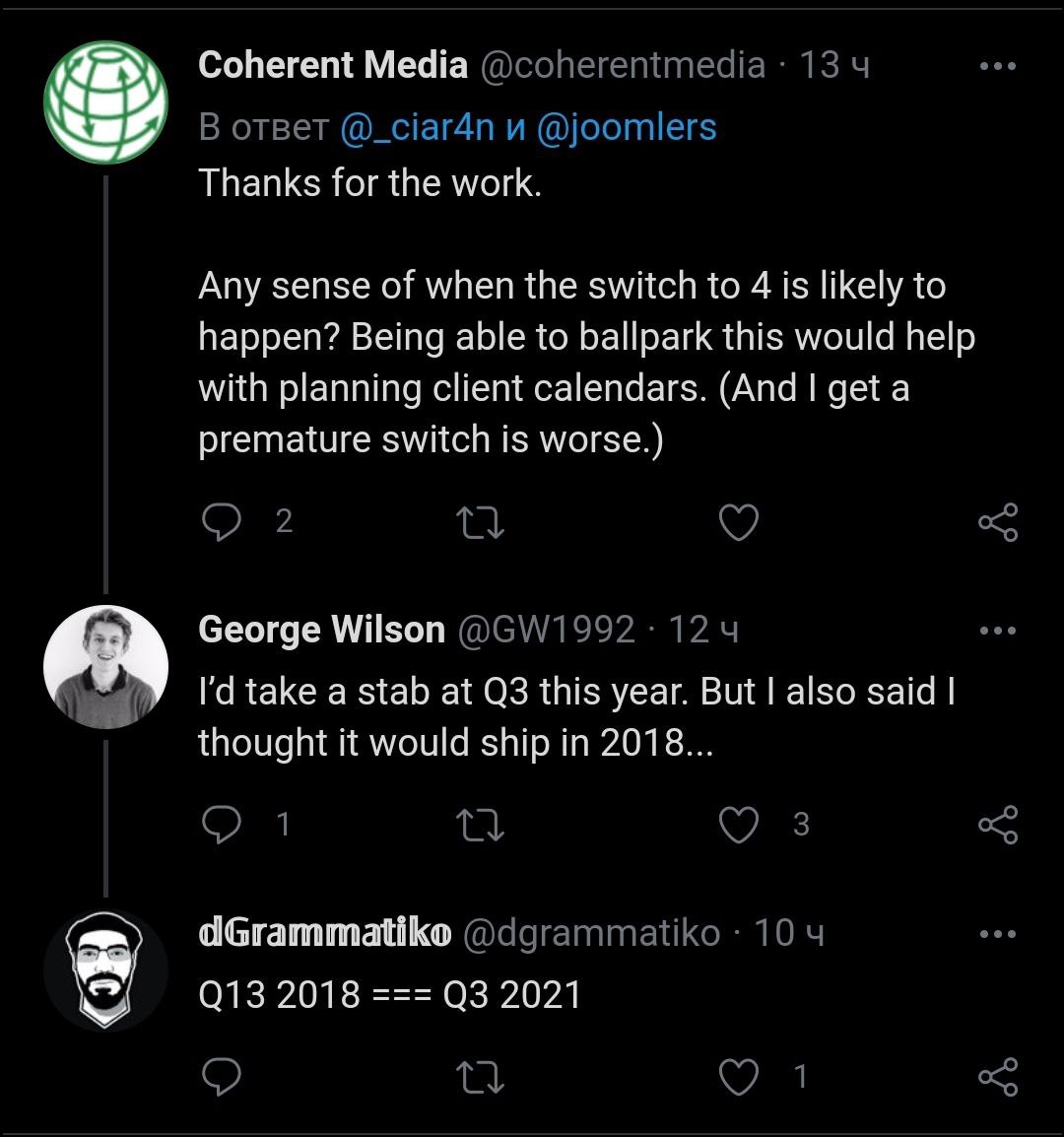Share dGrammatiko's tweet
Image resolution: width=1064 pixels, height=1137 pixels.
coord(997,1077)
